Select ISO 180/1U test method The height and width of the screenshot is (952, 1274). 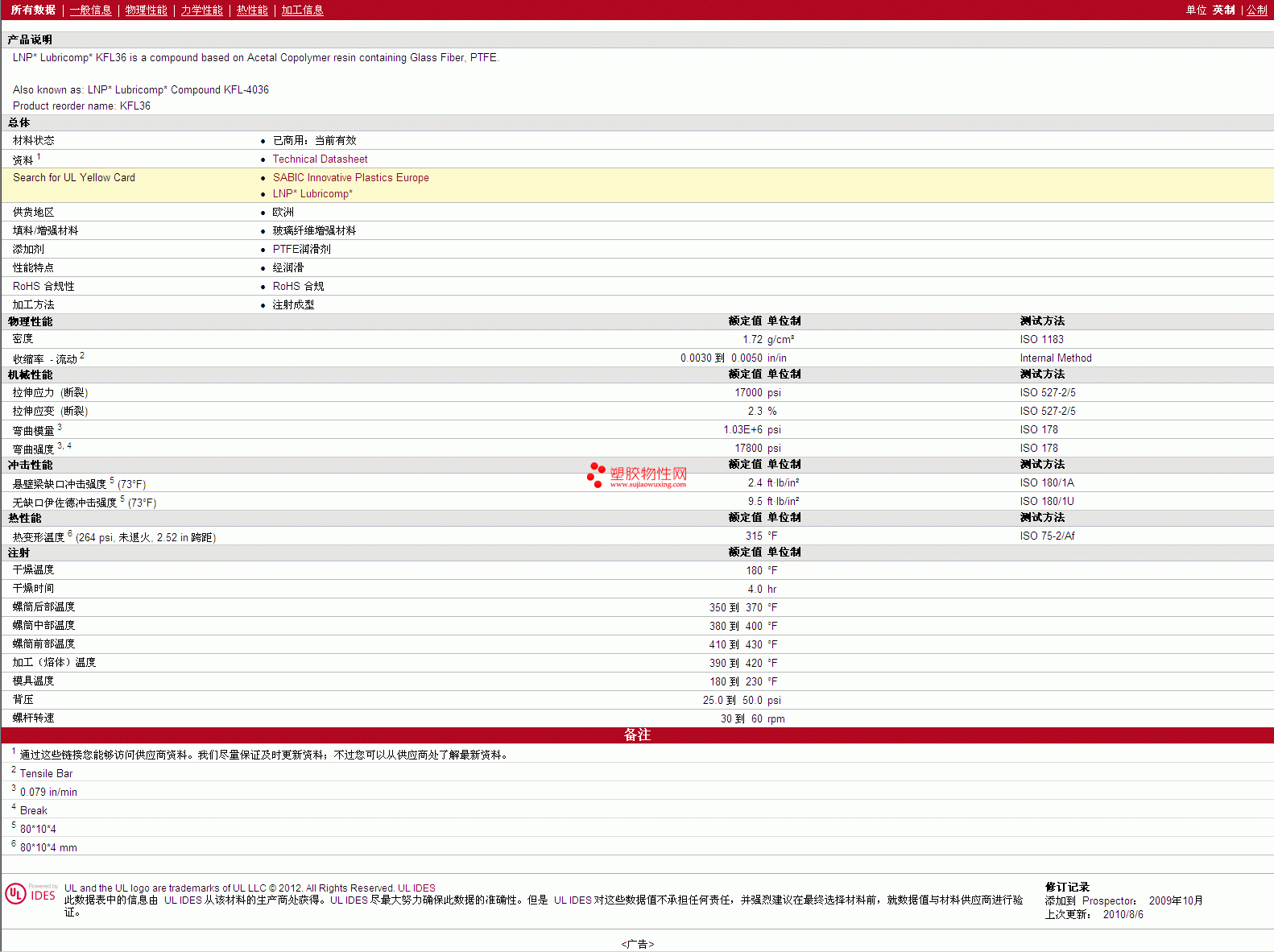click(x=1047, y=502)
